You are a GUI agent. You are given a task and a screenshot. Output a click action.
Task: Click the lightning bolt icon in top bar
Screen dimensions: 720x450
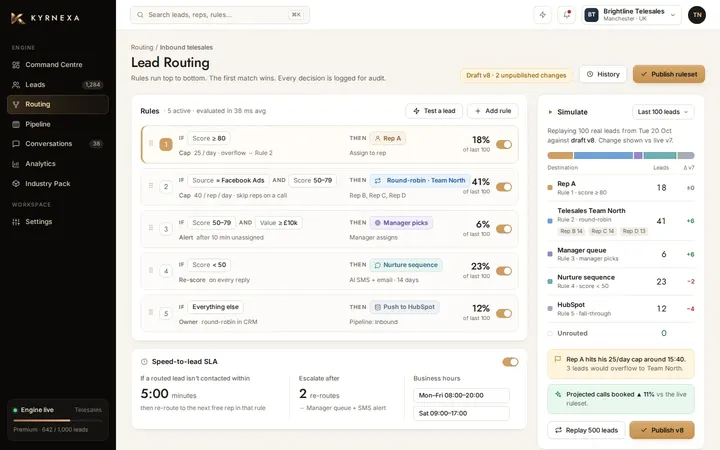coord(542,15)
